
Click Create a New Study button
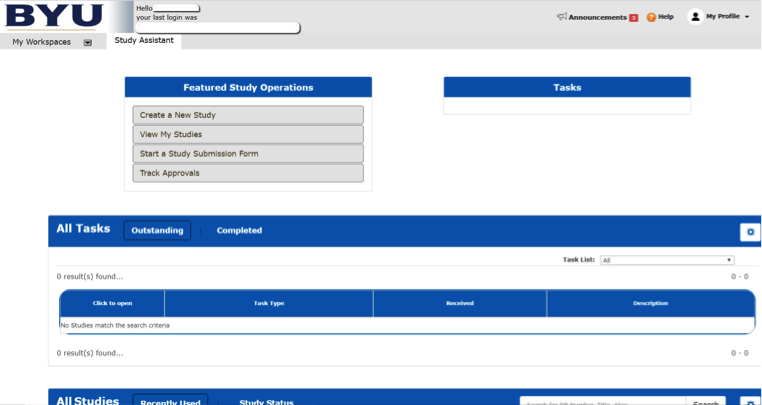248,115
